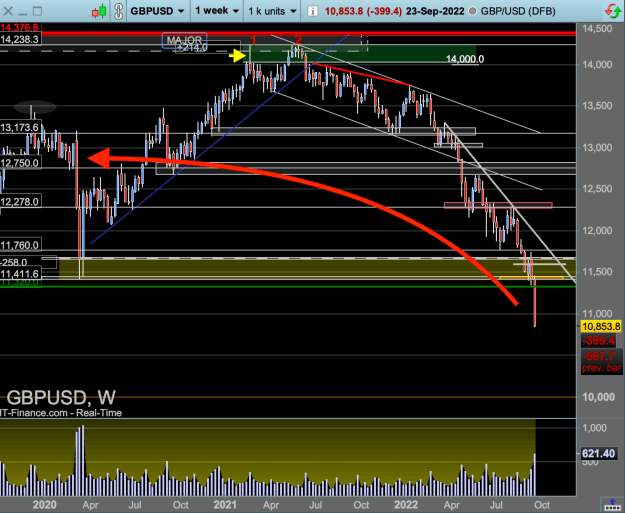Screen dimensions: 625x513
Task: Click the red-green trading arrows icon
Action: pyautogui.click(x=612, y=11)
